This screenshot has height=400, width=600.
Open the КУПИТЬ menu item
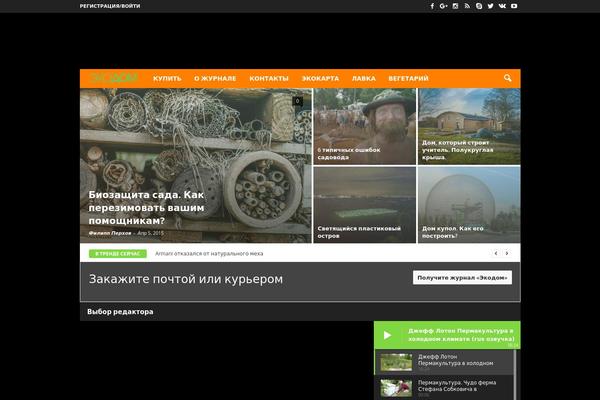(x=167, y=78)
